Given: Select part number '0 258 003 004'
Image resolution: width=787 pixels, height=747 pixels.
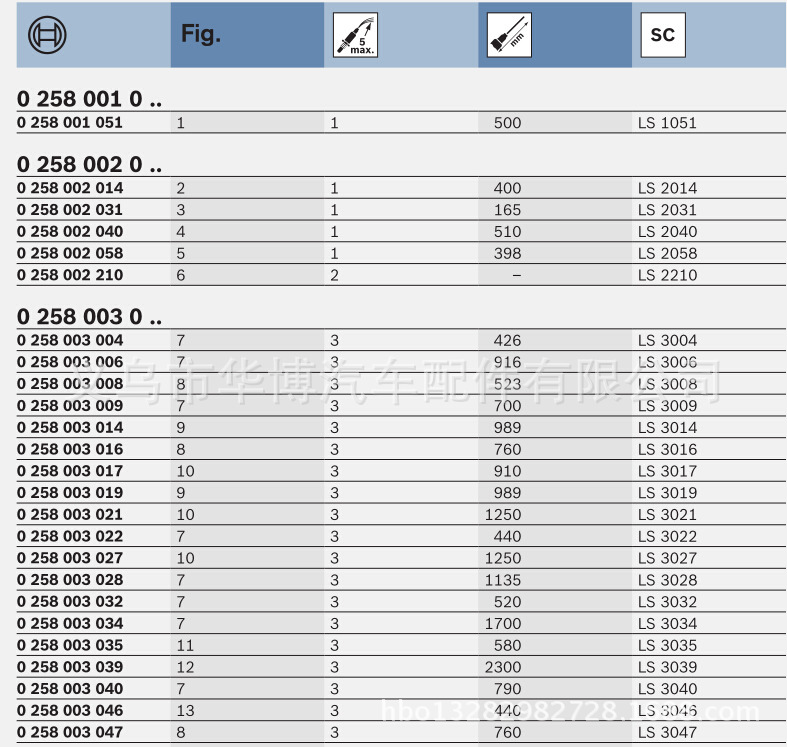Looking at the screenshot, I should tap(70, 340).
